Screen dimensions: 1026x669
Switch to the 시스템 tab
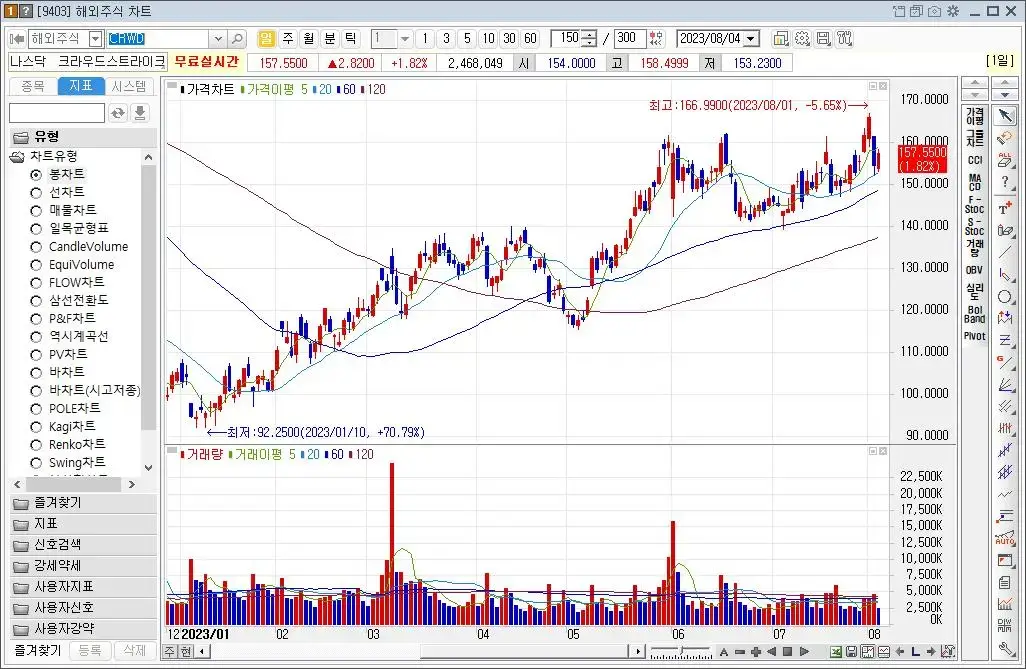(129, 86)
